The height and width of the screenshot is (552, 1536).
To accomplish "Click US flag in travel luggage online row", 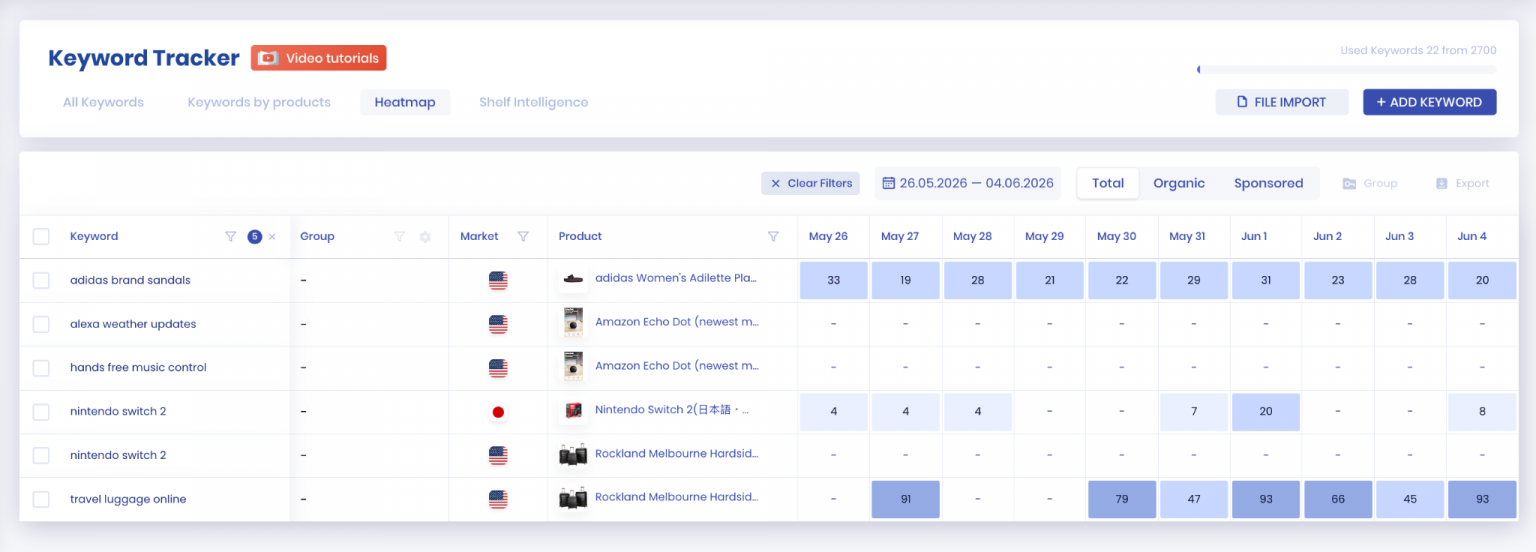I will point(498,499).
